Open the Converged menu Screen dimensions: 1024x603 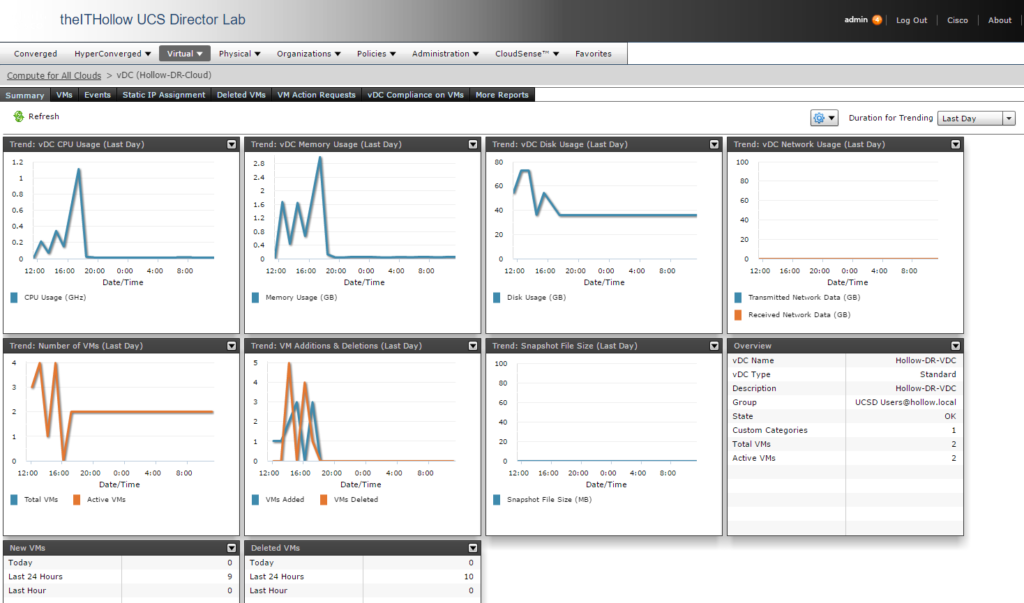pyautogui.click(x=35, y=54)
